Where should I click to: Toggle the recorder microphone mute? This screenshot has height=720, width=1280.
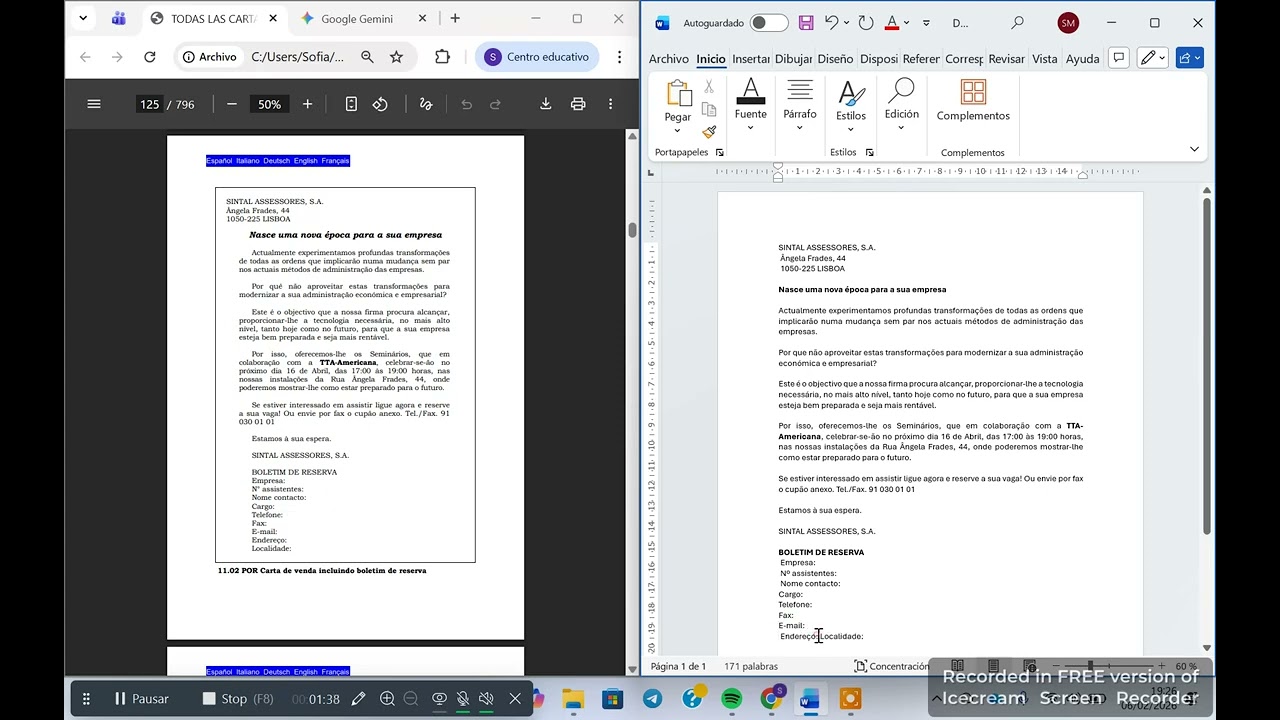(x=462, y=699)
